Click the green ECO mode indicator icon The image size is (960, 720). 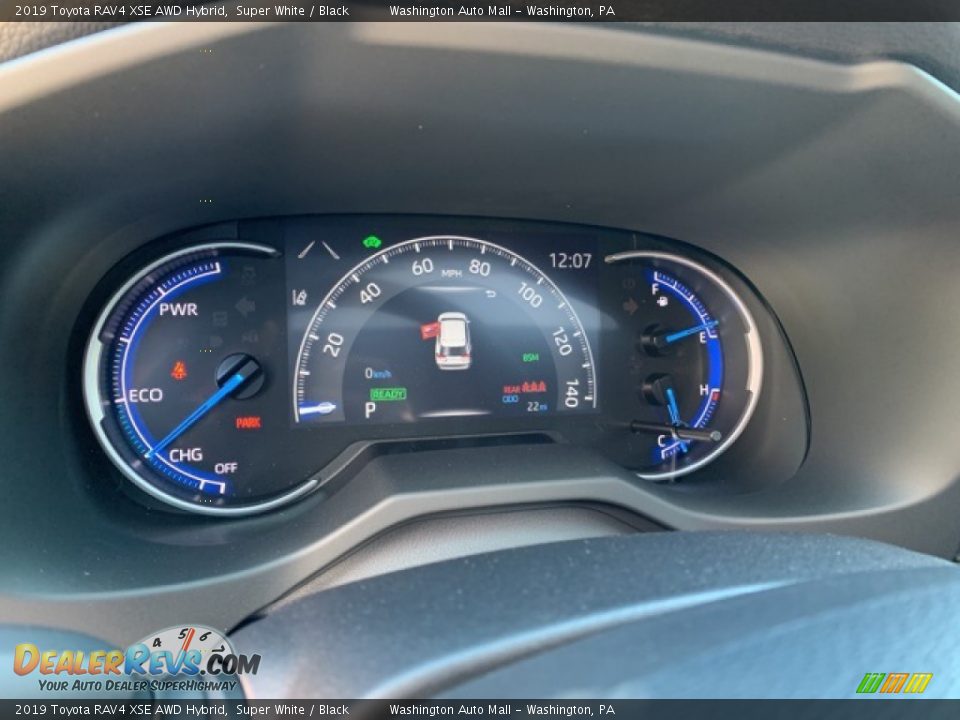372,242
